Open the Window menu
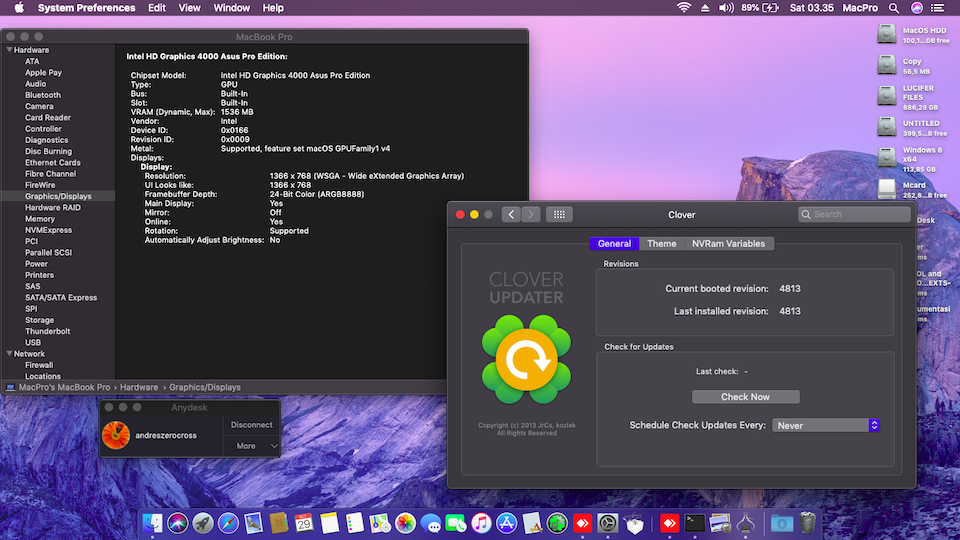Image resolution: width=960 pixels, height=540 pixels. coord(231,8)
